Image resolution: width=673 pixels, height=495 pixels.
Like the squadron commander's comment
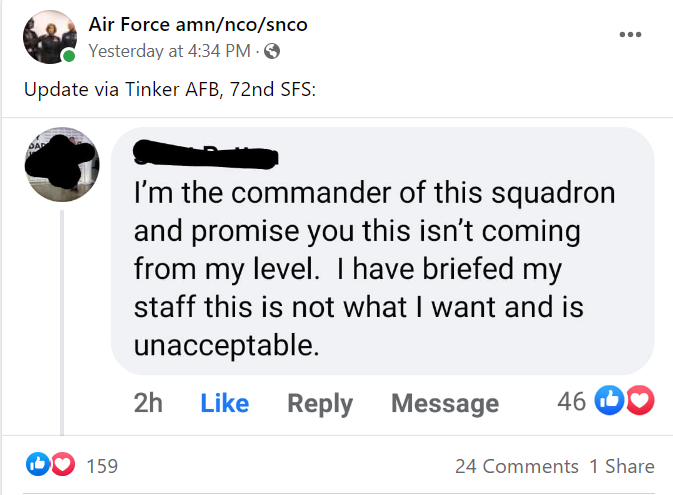[224, 403]
